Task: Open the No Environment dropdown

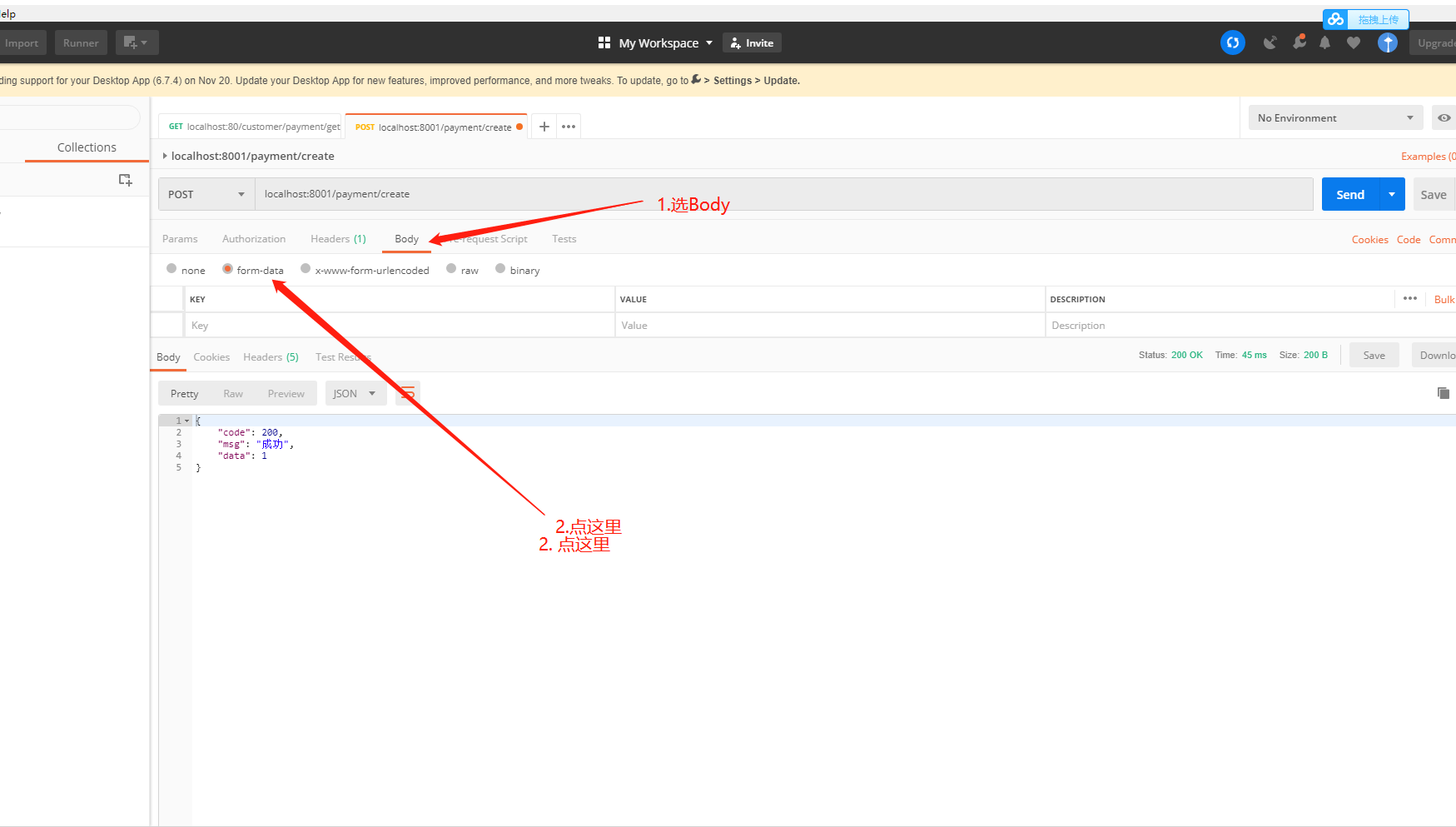Action: 1335,118
